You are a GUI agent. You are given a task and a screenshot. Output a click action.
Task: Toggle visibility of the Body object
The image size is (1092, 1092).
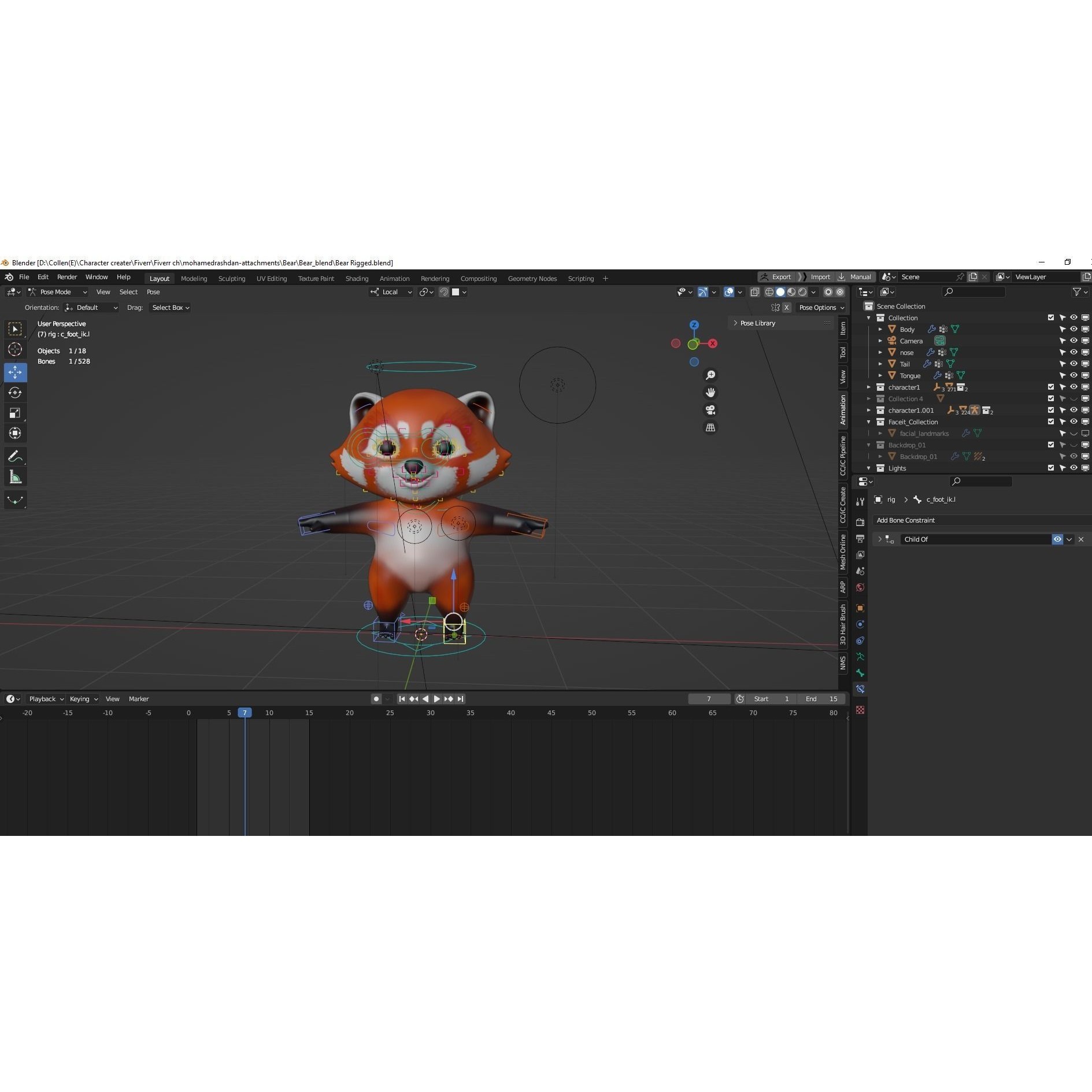click(x=1074, y=329)
